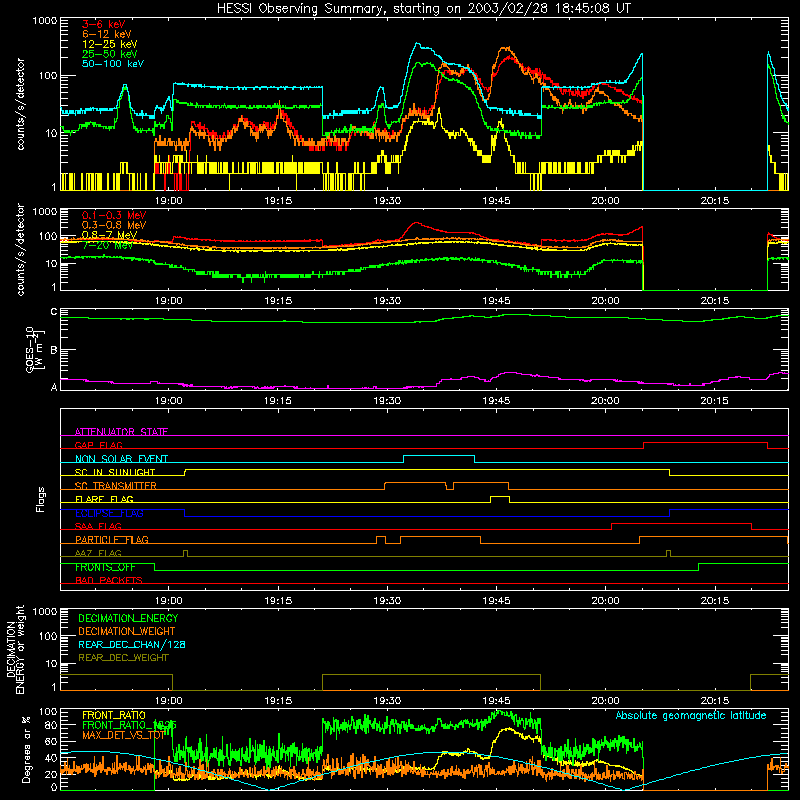Click the GAP_FLAG raised red segment
The height and width of the screenshot is (800, 800).
coord(706,443)
